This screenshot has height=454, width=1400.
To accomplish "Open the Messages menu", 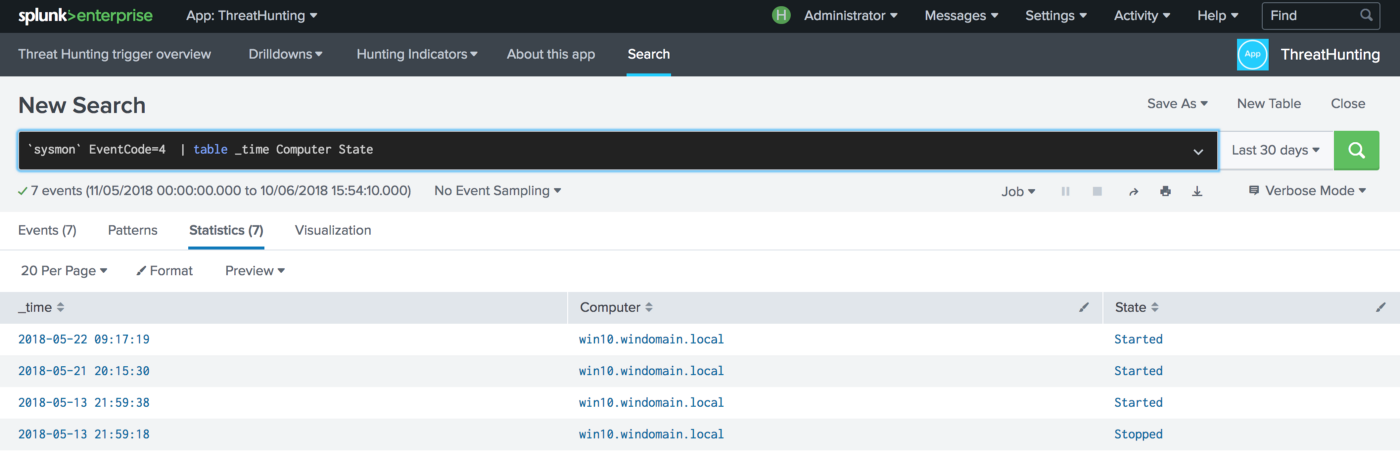I will click(962, 16).
